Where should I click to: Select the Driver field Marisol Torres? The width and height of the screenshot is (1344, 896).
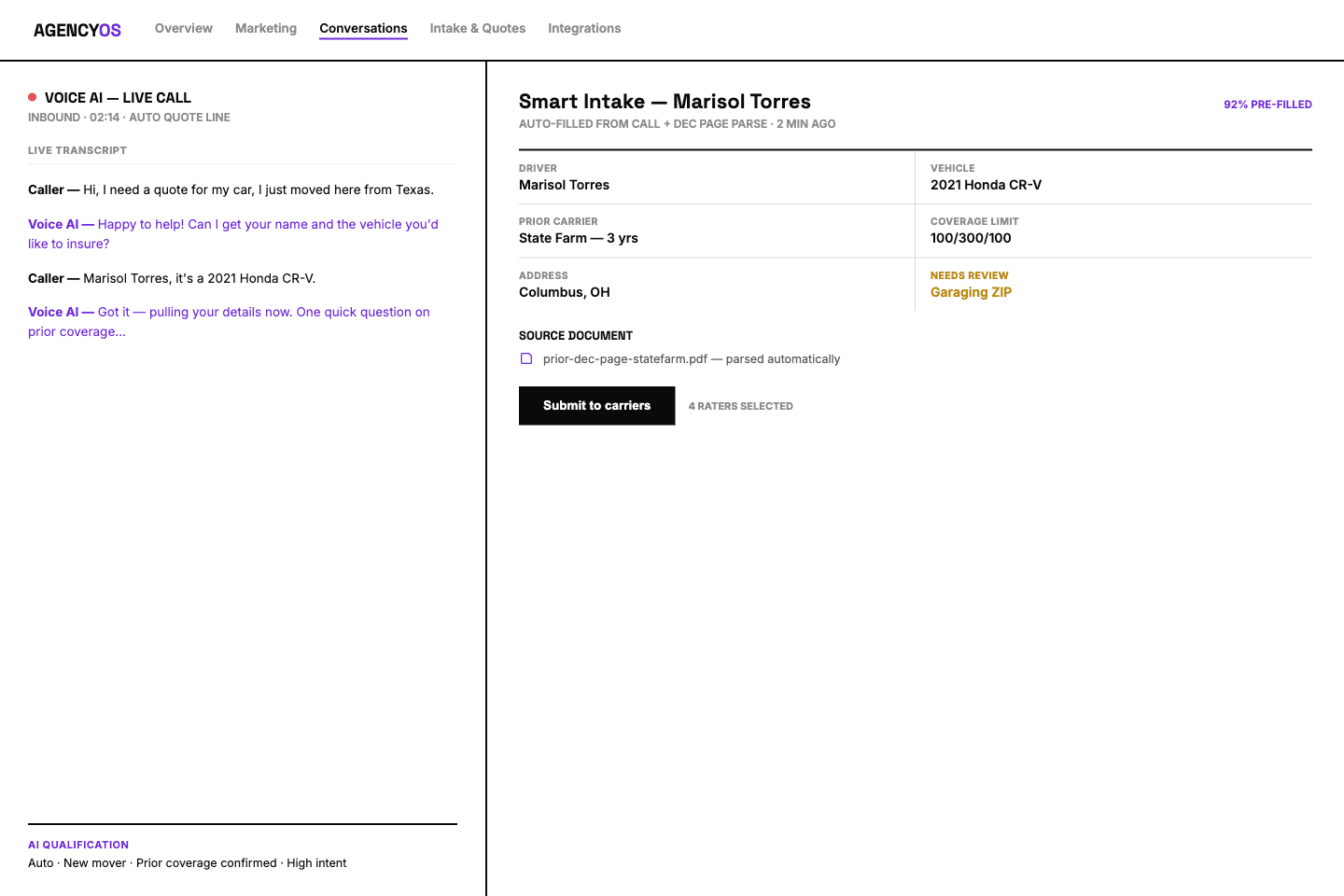564,185
